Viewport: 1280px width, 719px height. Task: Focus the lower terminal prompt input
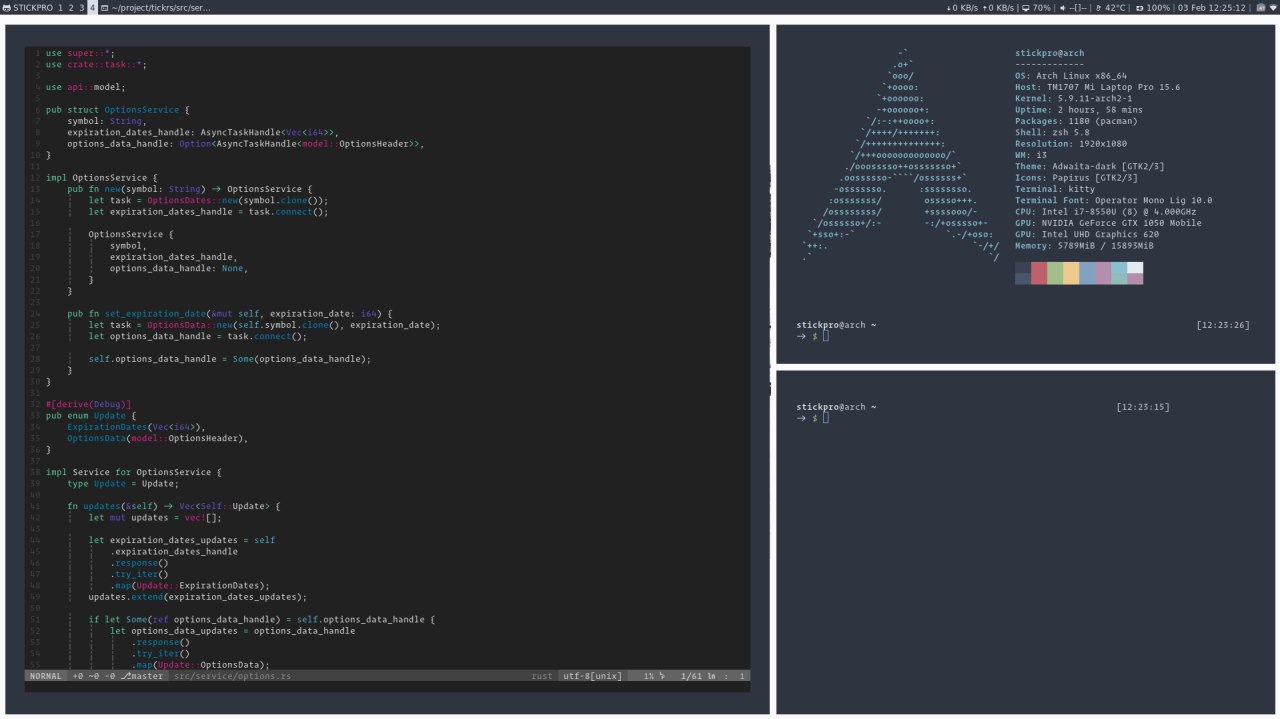[x=826, y=418]
